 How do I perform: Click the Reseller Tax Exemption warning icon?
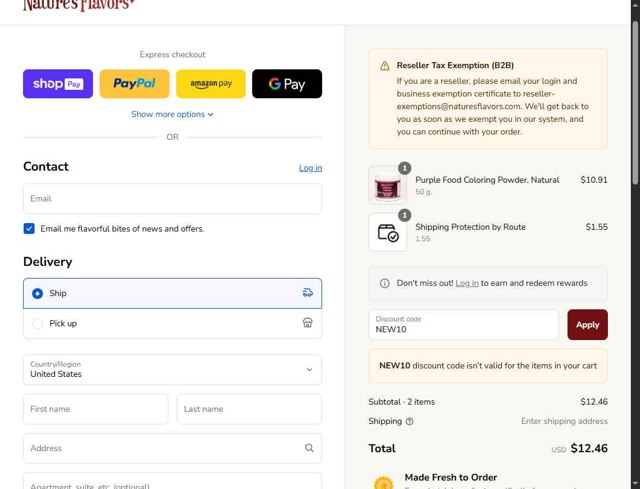[384, 66]
